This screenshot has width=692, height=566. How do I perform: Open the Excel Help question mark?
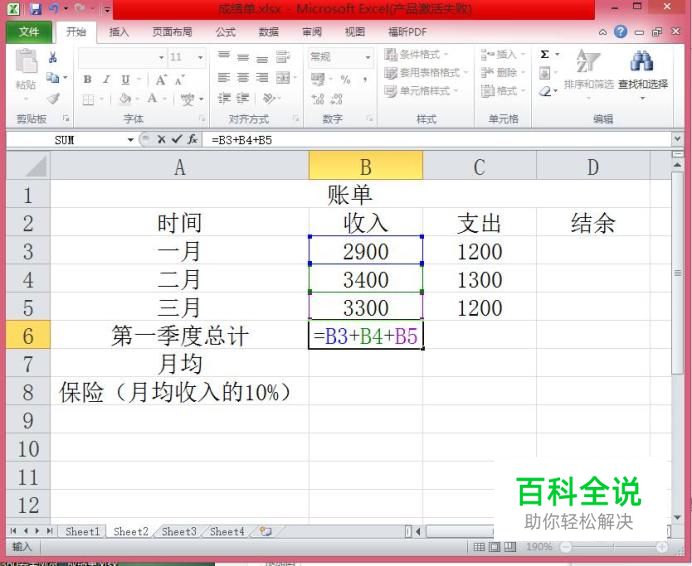click(x=620, y=32)
